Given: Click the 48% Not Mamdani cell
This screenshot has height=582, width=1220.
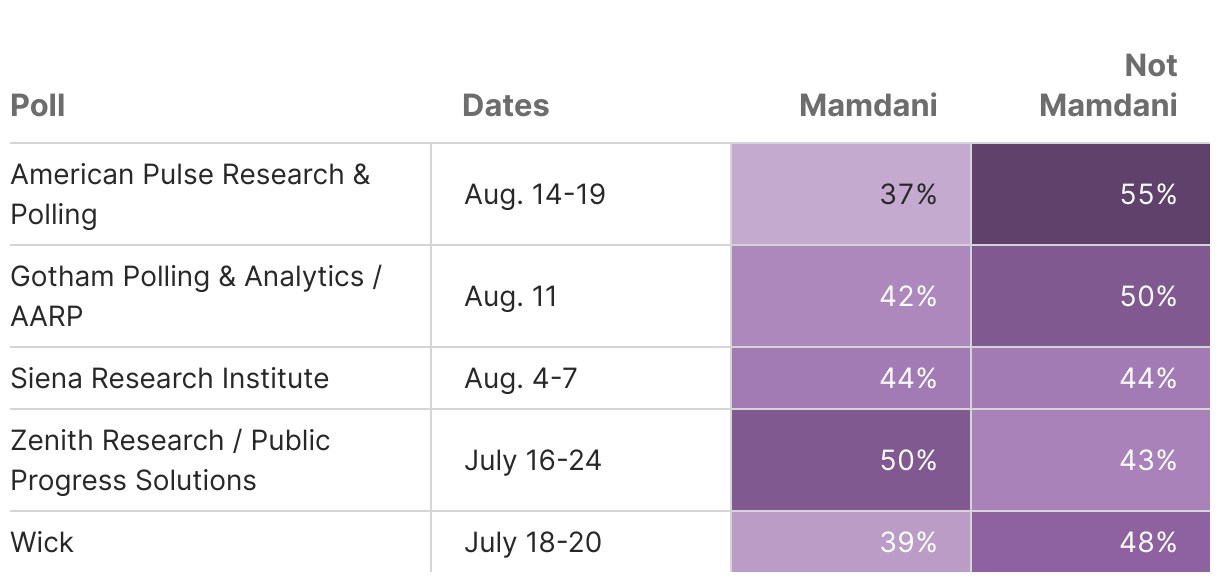Looking at the screenshot, I should point(1091,542).
